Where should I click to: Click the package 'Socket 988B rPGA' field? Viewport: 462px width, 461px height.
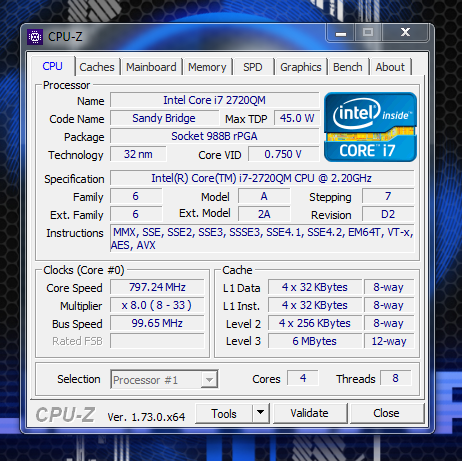tap(214, 136)
